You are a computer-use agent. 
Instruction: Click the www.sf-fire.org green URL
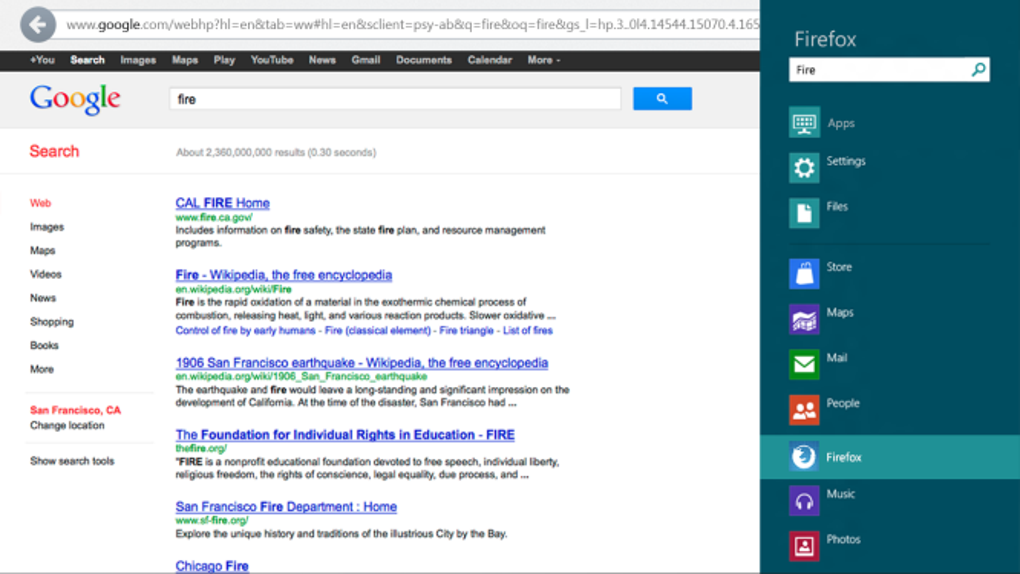tap(211, 520)
